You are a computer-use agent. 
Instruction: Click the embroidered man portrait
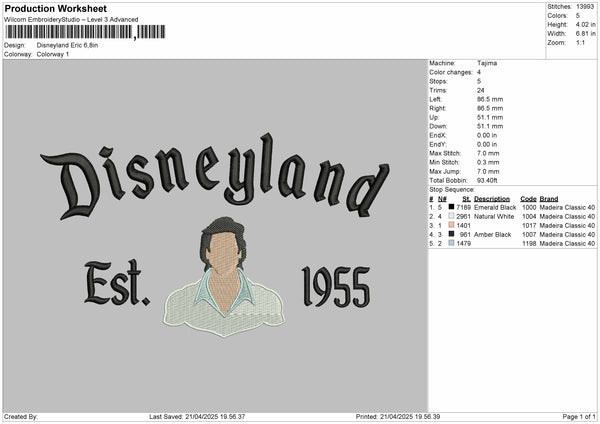pos(224,277)
